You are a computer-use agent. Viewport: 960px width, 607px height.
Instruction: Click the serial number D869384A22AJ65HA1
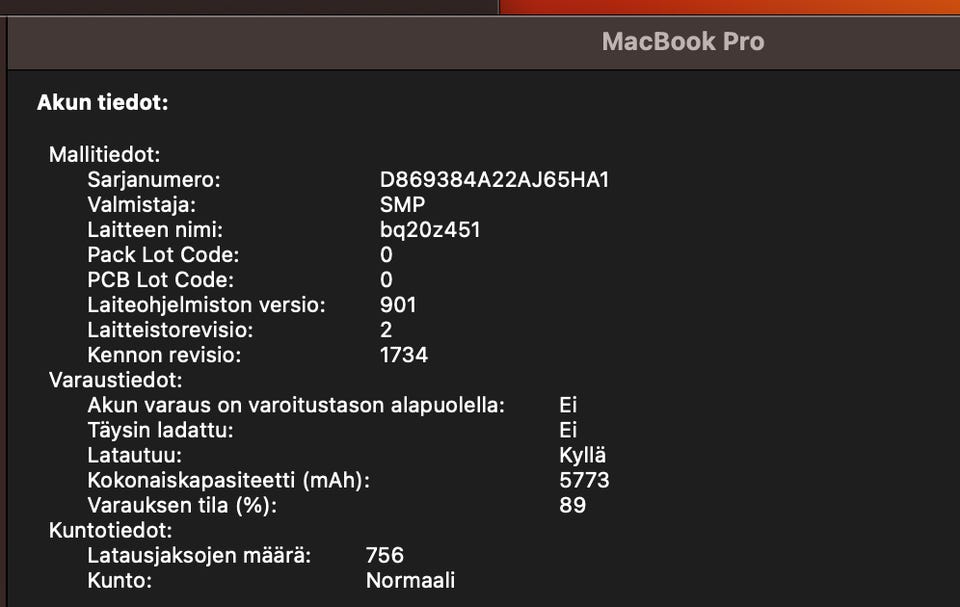(494, 180)
